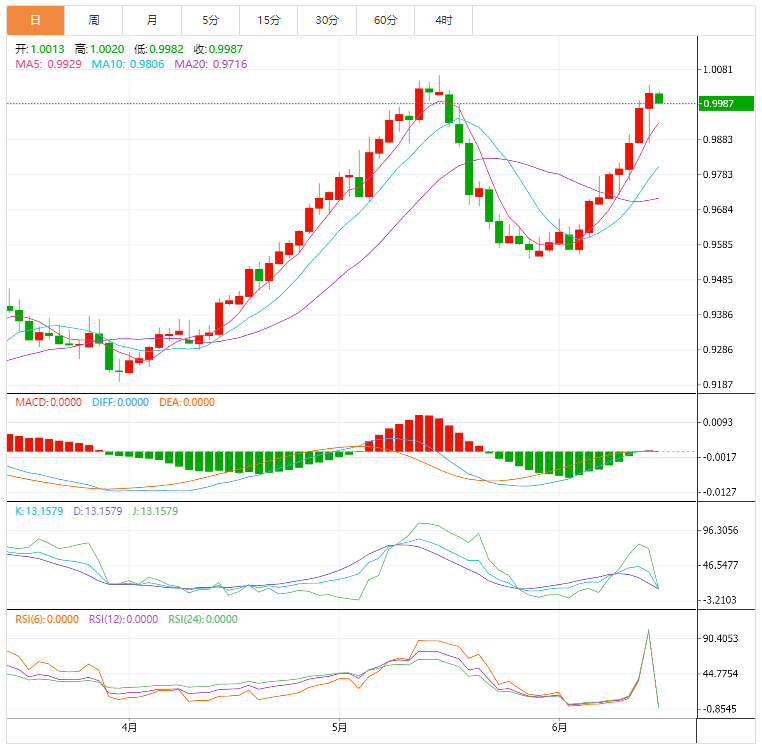The width and height of the screenshot is (762, 751).
Task: Click the latest green candlestick on chart
Action: tap(660, 98)
